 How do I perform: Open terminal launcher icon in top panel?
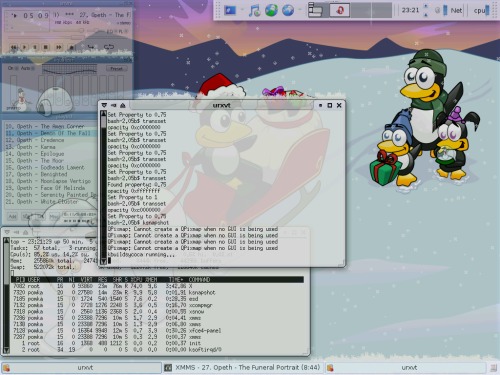(x=230, y=10)
